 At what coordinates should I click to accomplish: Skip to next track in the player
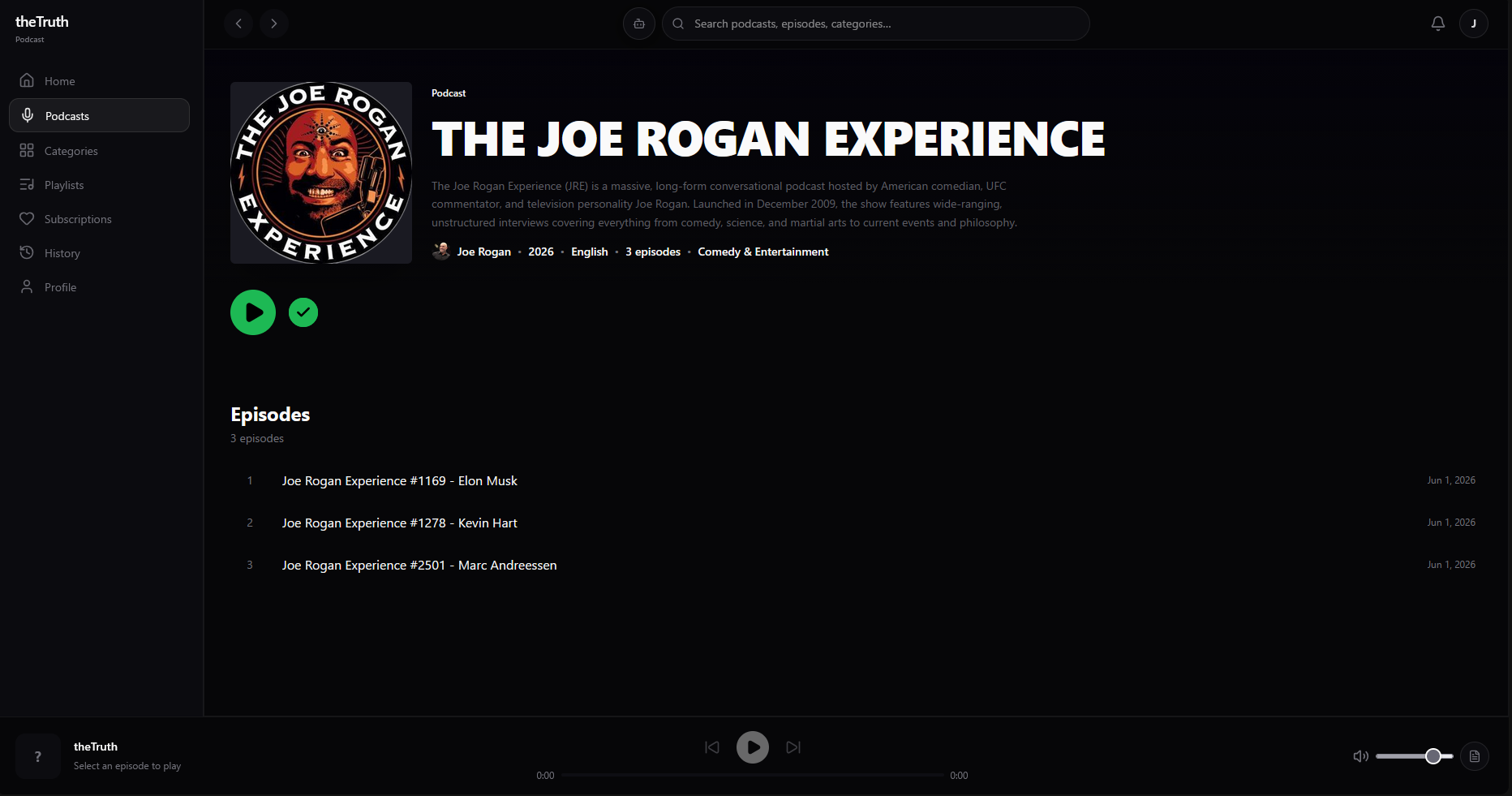click(x=793, y=747)
